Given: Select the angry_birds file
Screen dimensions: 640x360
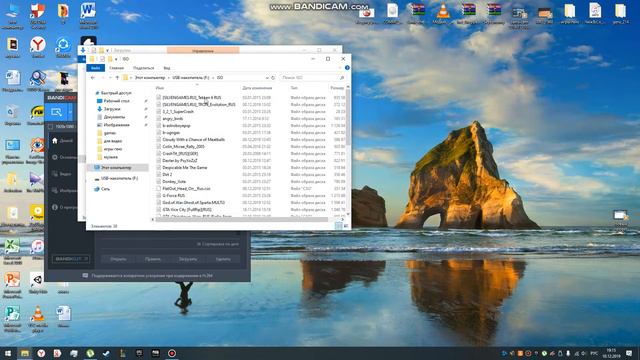Looking at the screenshot, I should pyautogui.click(x=173, y=119).
